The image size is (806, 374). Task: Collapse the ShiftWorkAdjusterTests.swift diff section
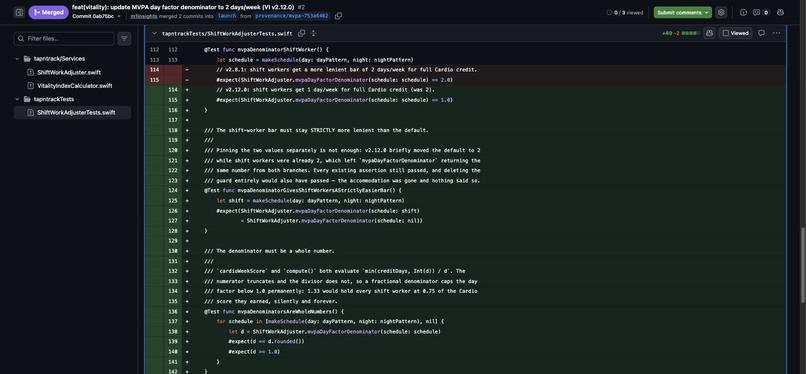[x=154, y=33]
